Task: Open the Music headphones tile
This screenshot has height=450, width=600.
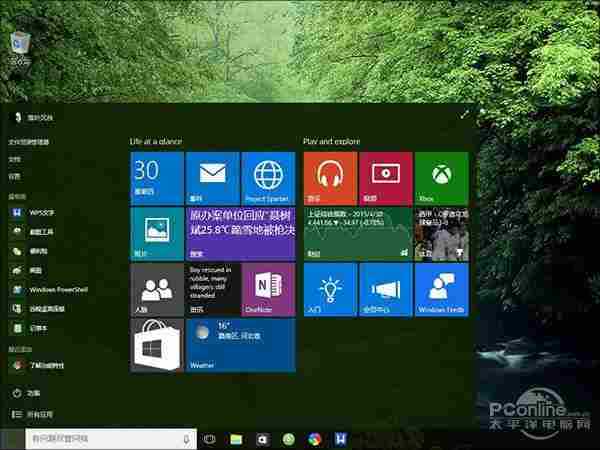Action: (x=329, y=178)
